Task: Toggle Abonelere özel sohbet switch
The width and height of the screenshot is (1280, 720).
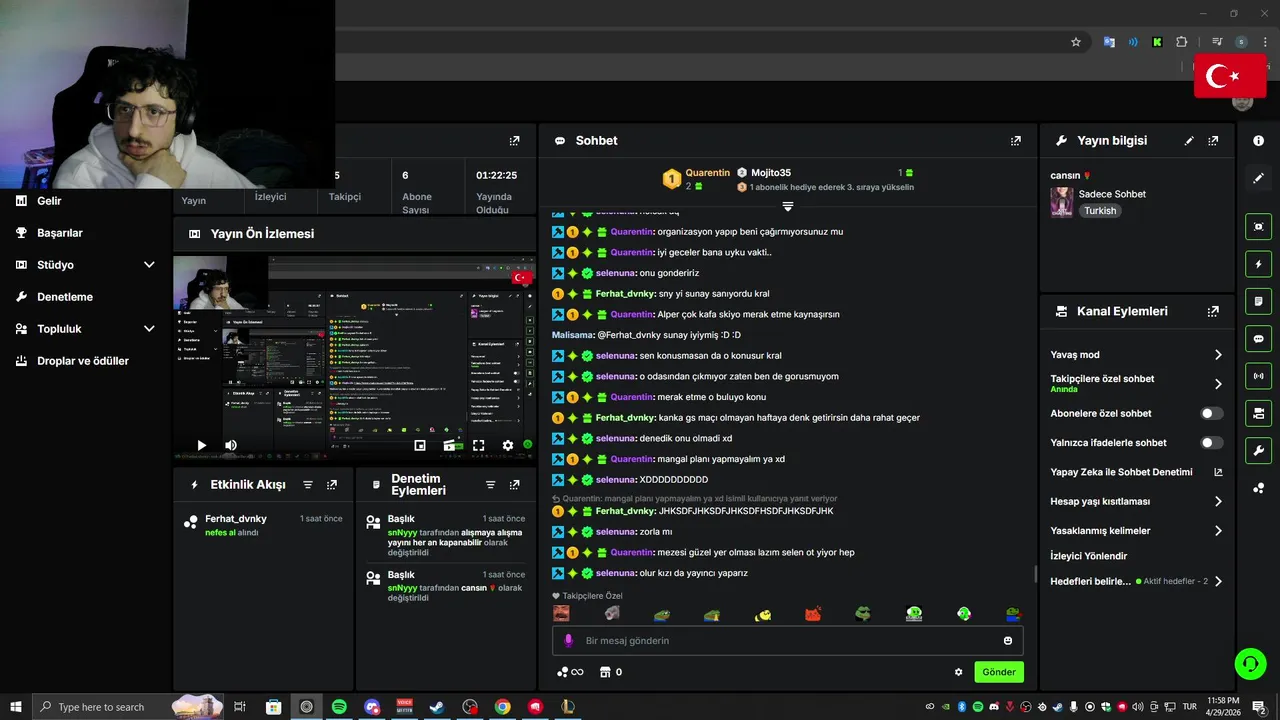Action: coord(1211,413)
